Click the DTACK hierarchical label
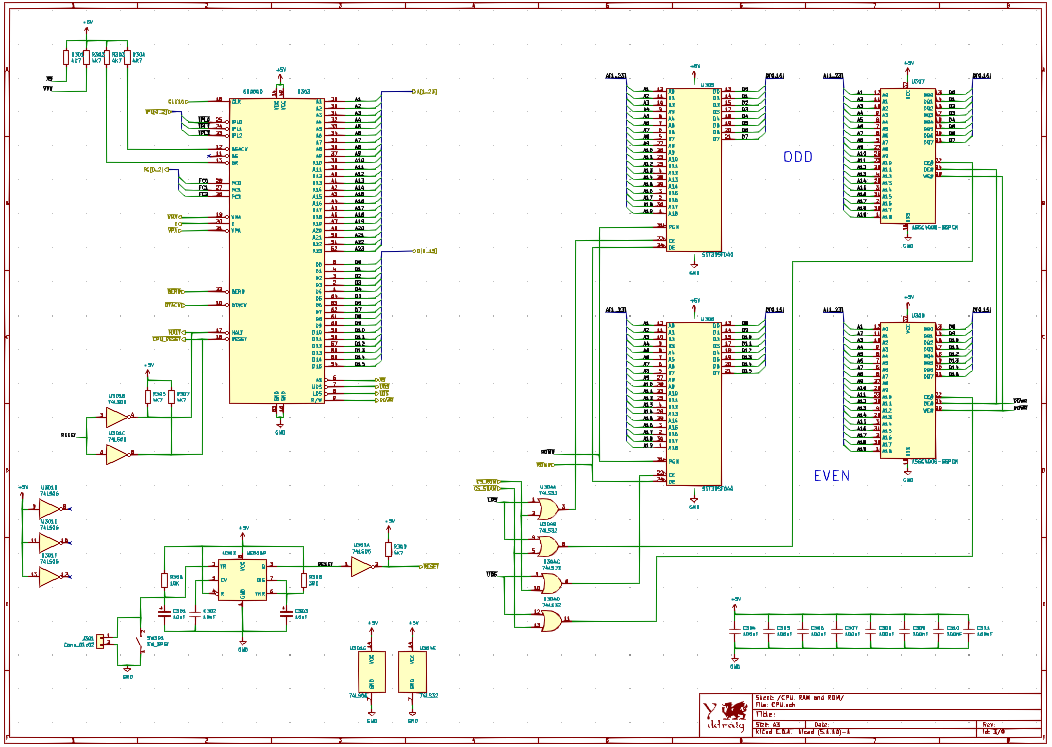Screen dimensions: 1052x747 pos(174,305)
